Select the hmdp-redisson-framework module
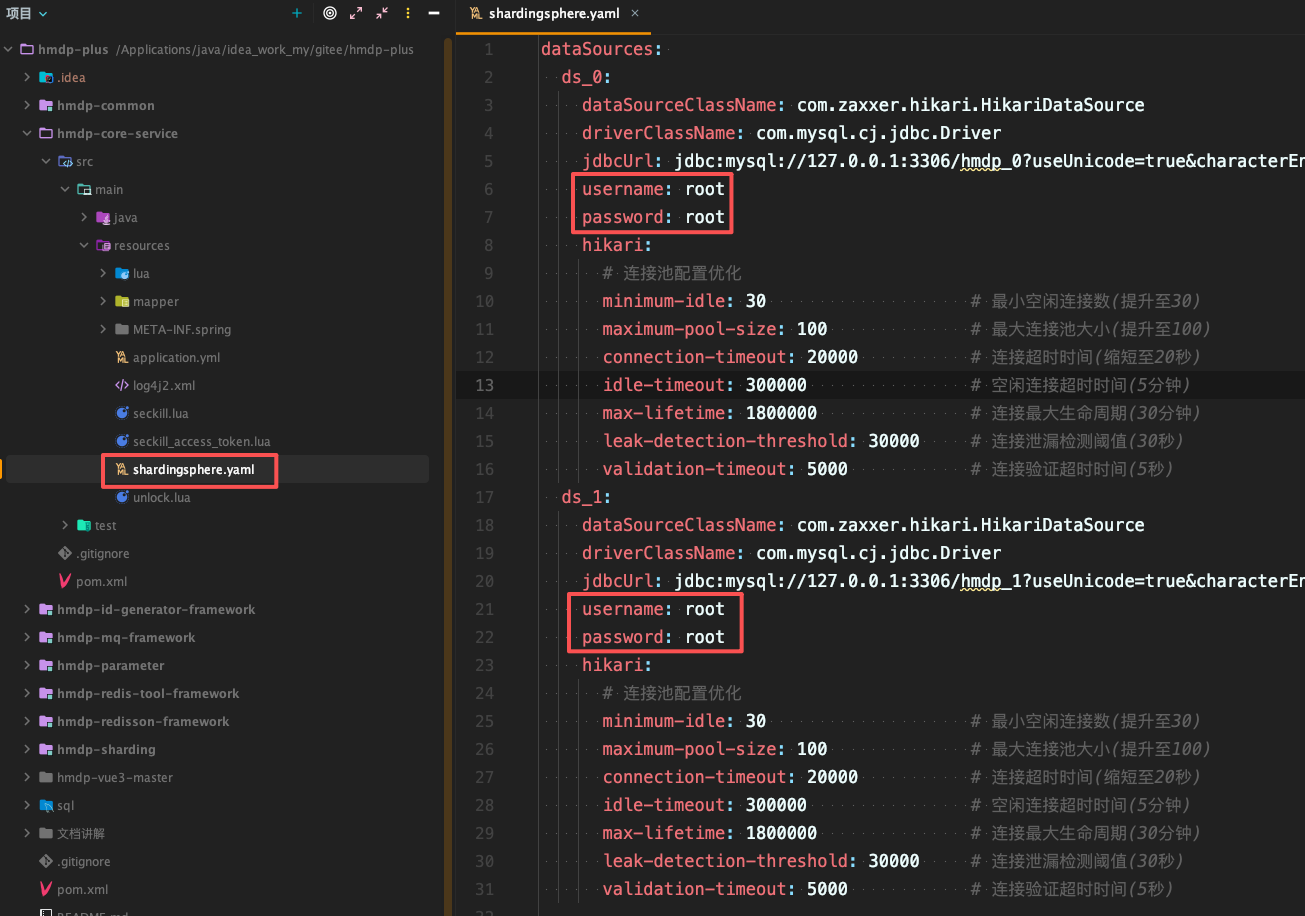The width and height of the screenshot is (1305, 916). [143, 721]
